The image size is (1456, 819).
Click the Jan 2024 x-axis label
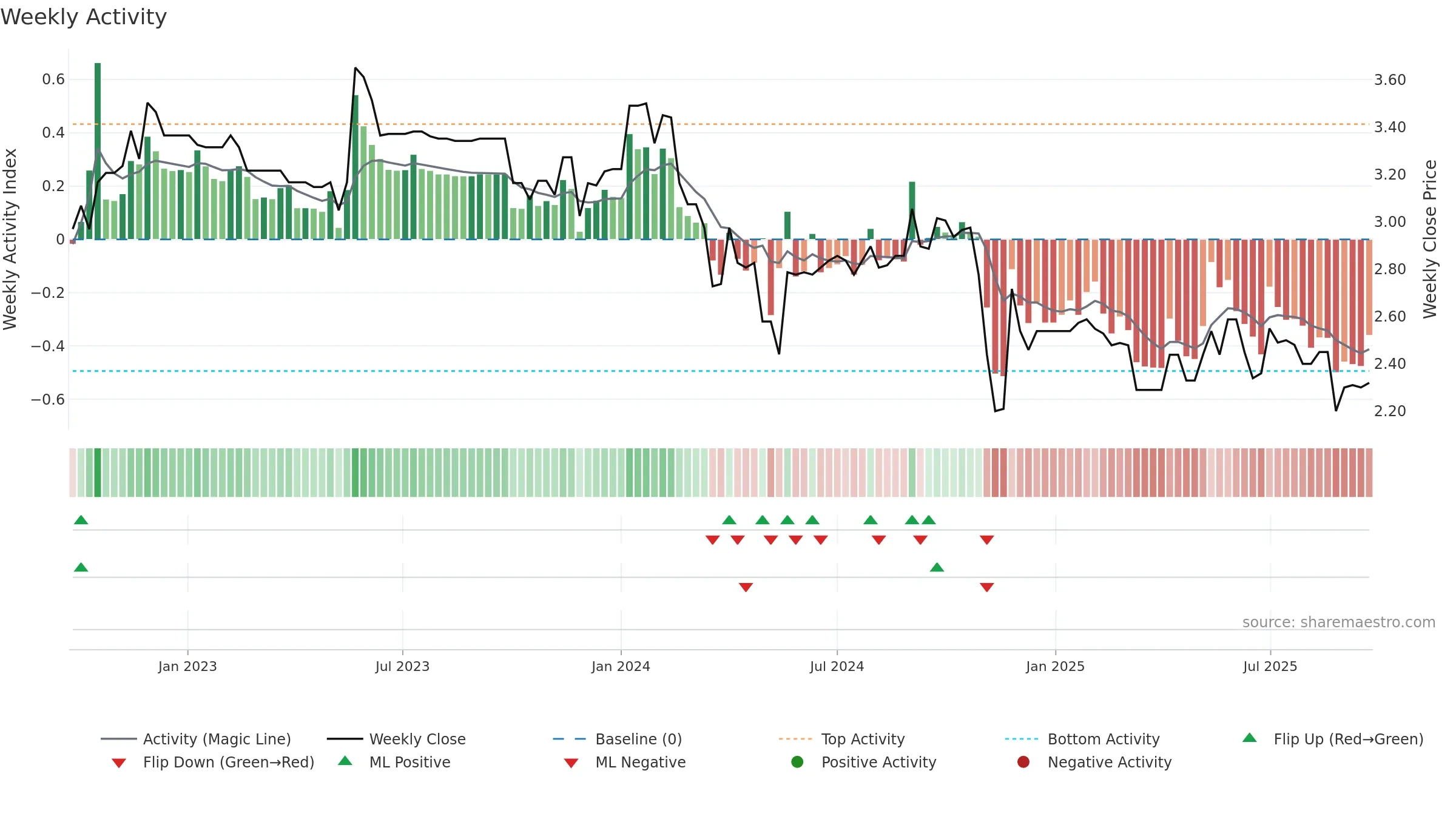621,666
